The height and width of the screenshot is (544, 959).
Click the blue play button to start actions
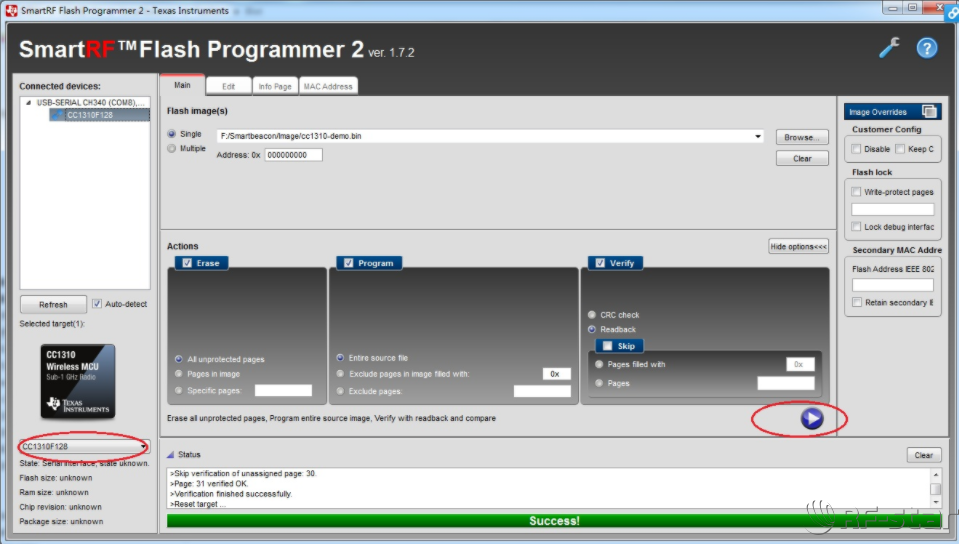click(x=812, y=419)
